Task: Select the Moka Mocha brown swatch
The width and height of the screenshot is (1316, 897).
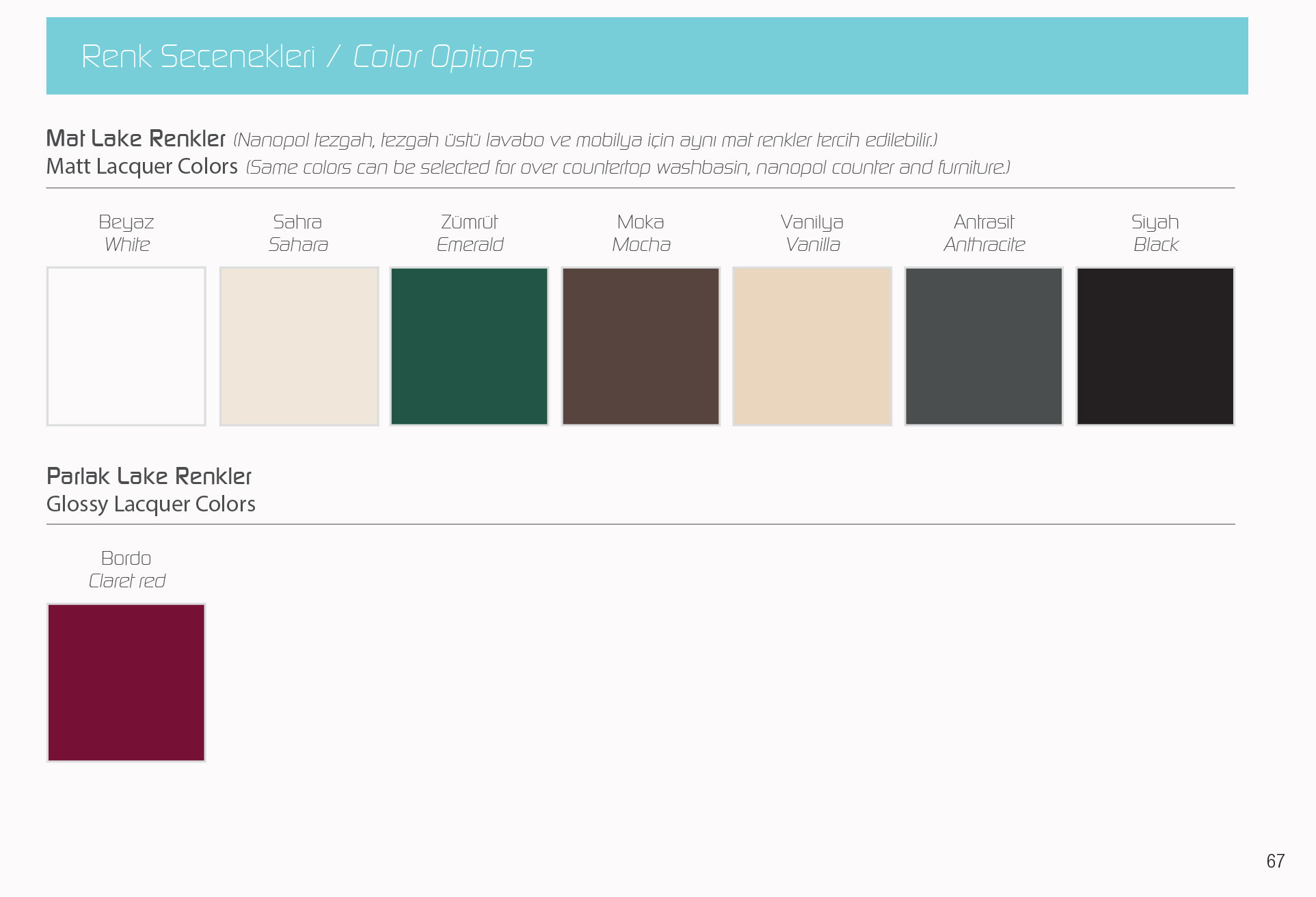Action: point(641,346)
